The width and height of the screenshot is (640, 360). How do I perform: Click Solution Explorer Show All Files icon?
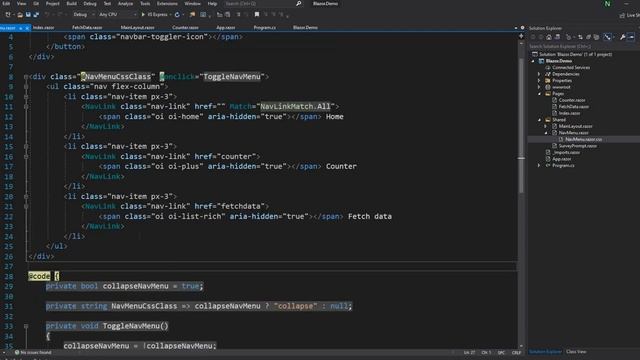(596, 37)
